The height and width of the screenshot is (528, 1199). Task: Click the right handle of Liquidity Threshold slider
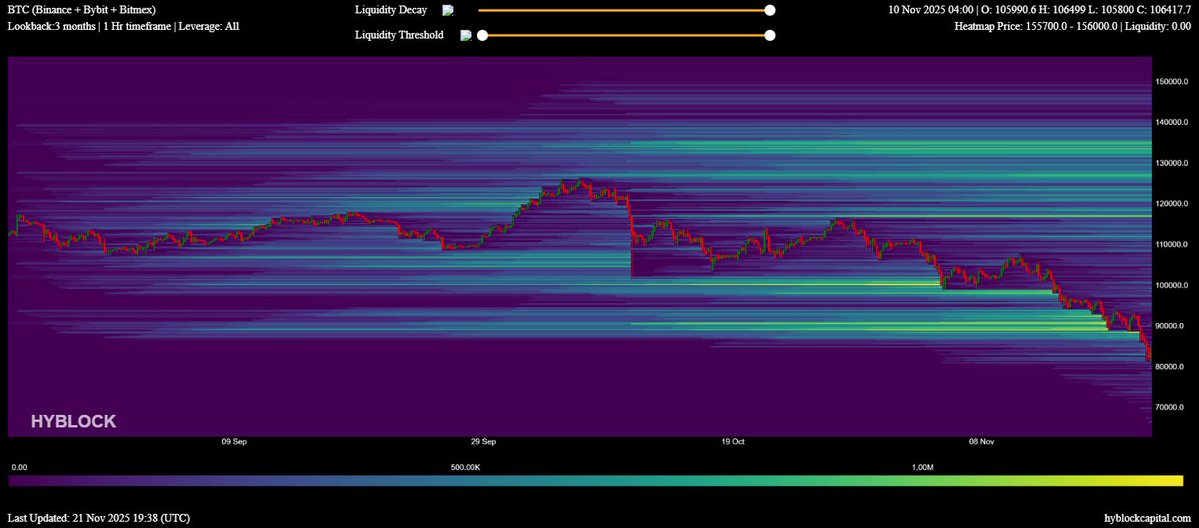point(770,35)
